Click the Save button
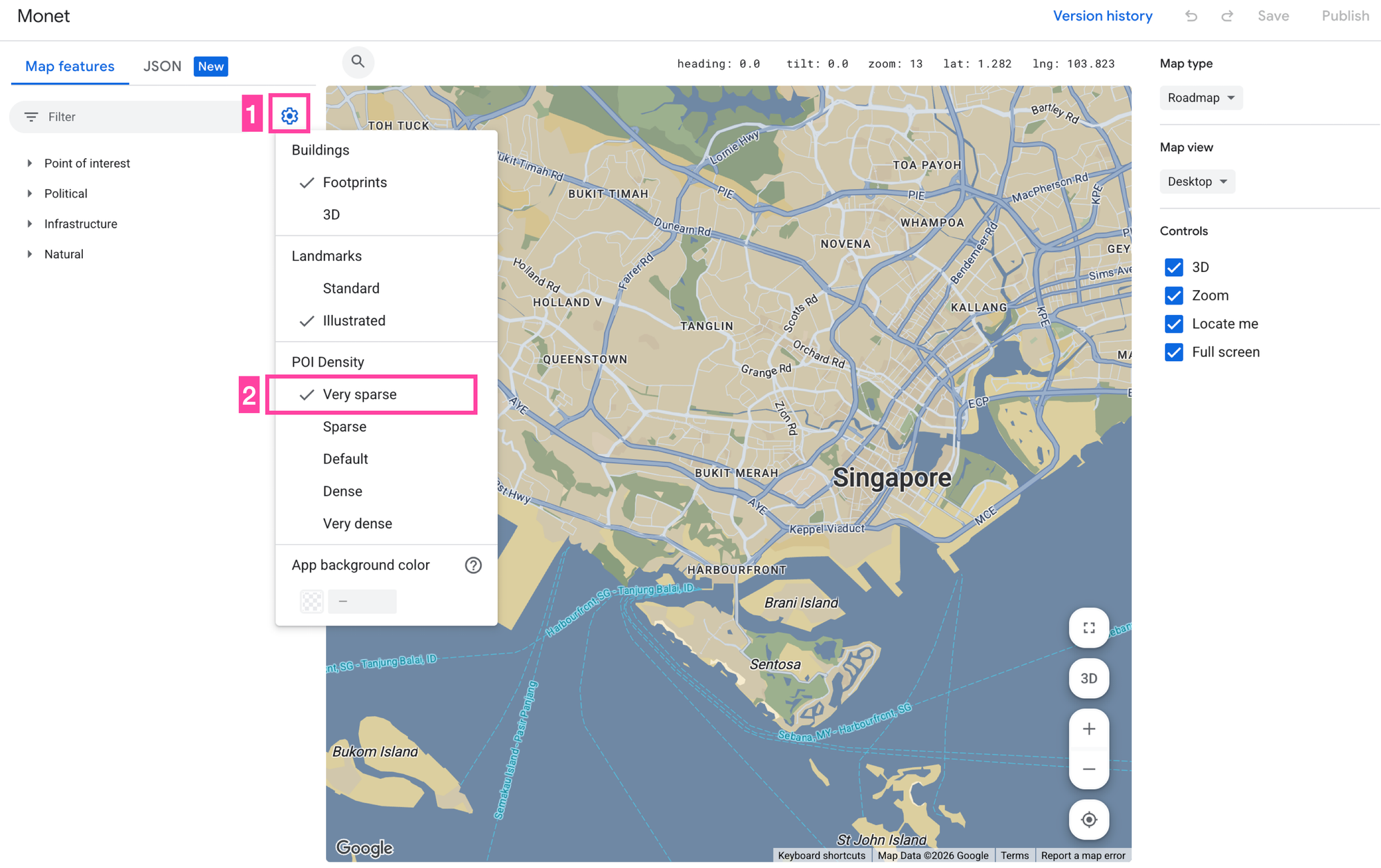Image resolution: width=1381 pixels, height=868 pixels. pos(1273,16)
